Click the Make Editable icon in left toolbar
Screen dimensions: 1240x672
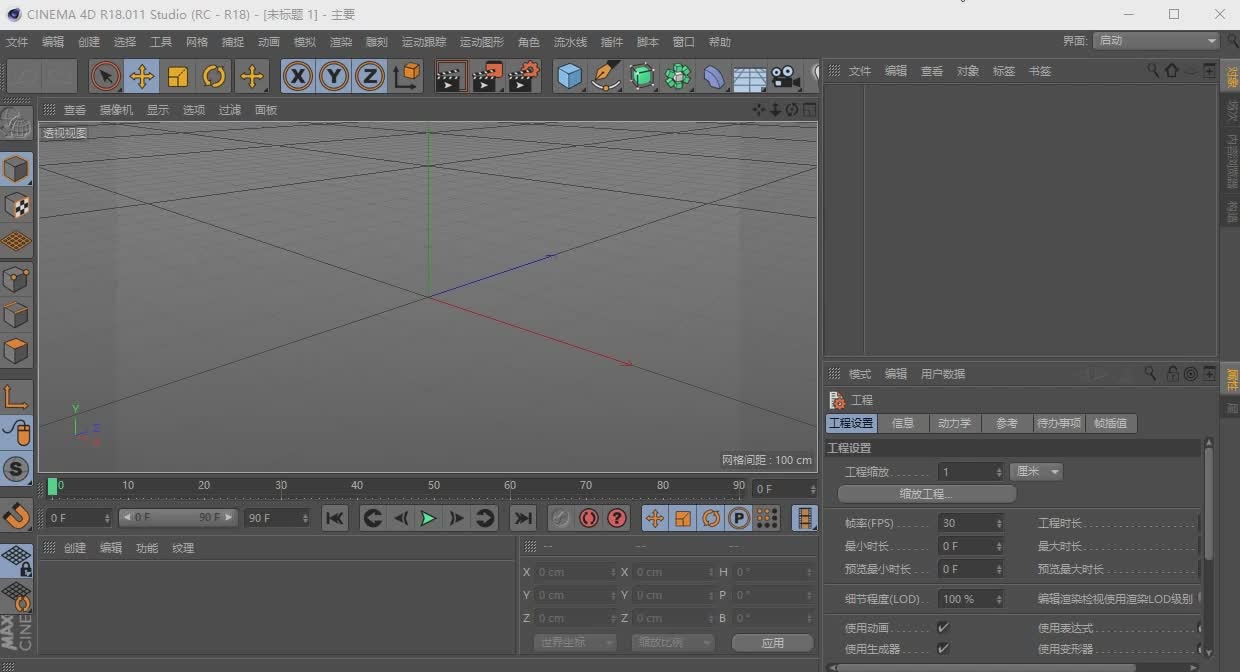click(16, 124)
